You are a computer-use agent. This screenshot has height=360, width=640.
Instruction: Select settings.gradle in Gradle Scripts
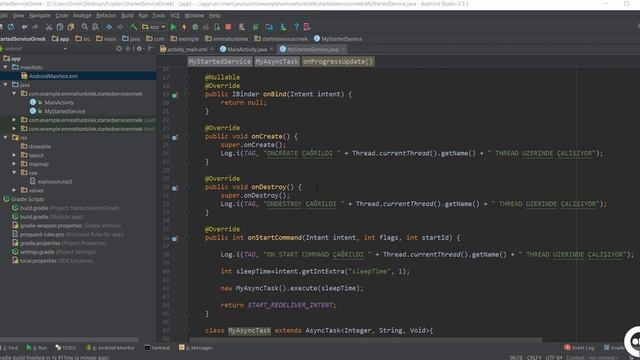click(x=53, y=252)
